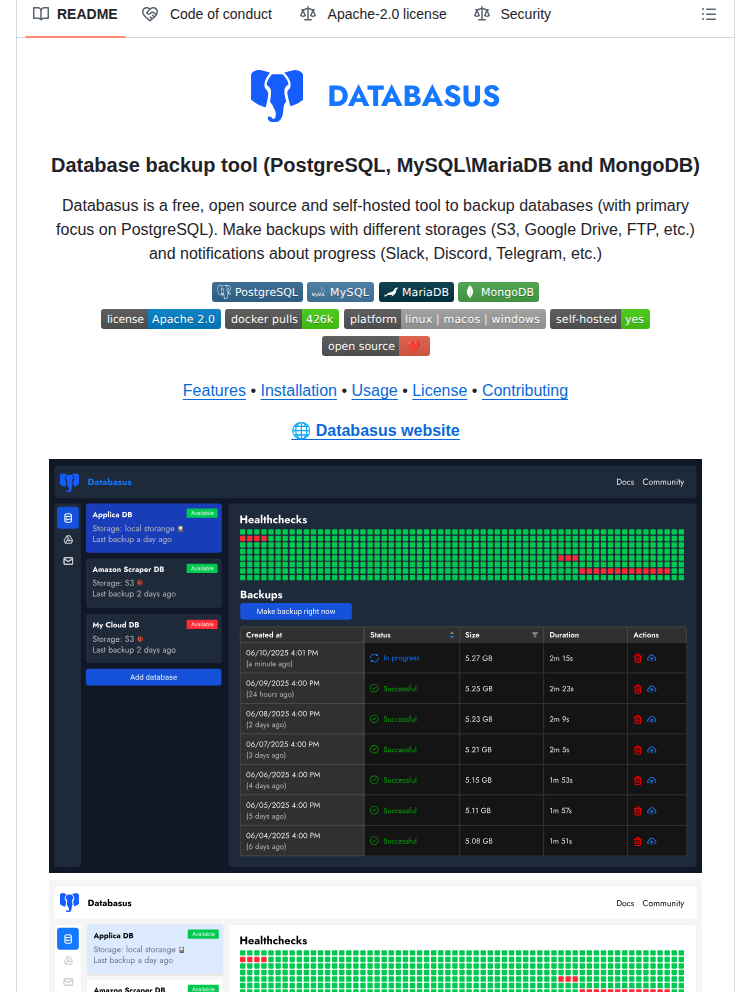Click the In progress status icon
This screenshot has width=751, height=992.
(375, 658)
